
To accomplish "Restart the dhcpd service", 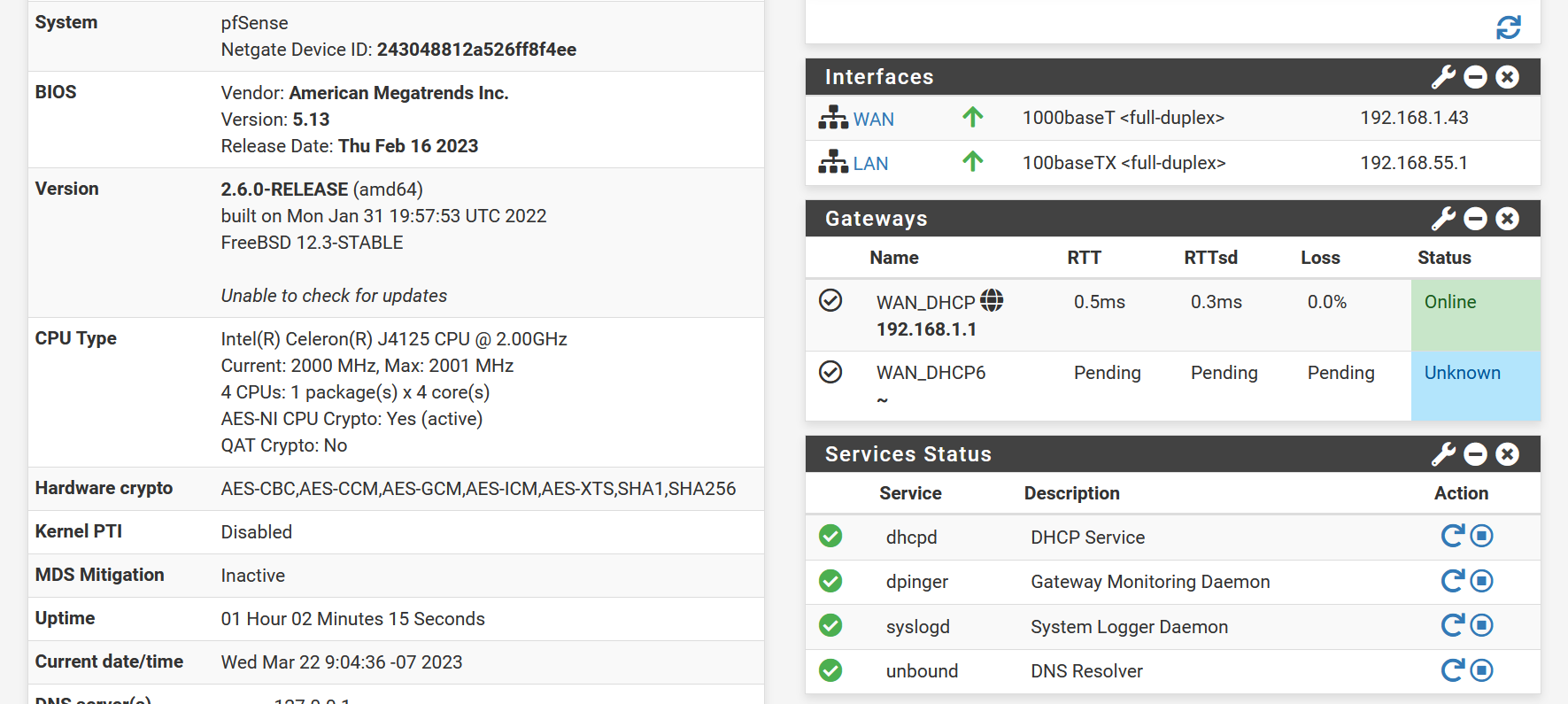I will point(1452,536).
